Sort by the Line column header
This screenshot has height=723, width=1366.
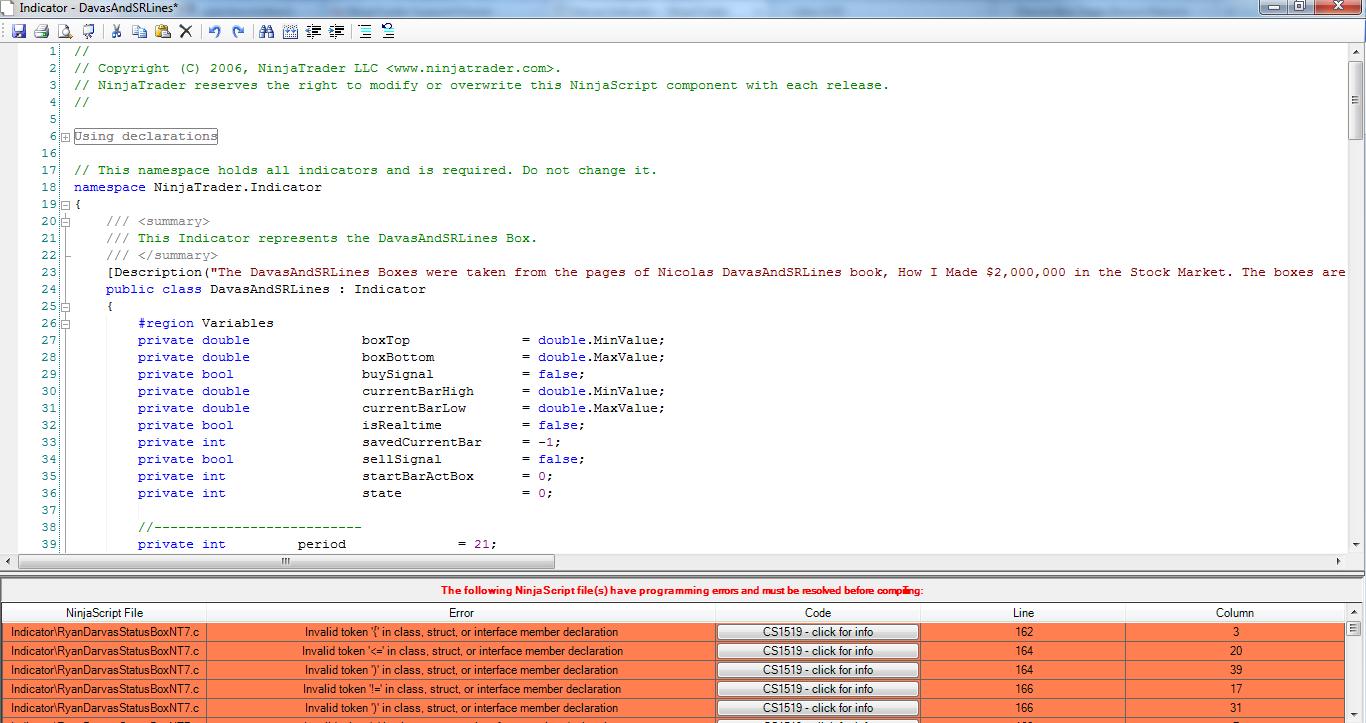(x=1023, y=613)
